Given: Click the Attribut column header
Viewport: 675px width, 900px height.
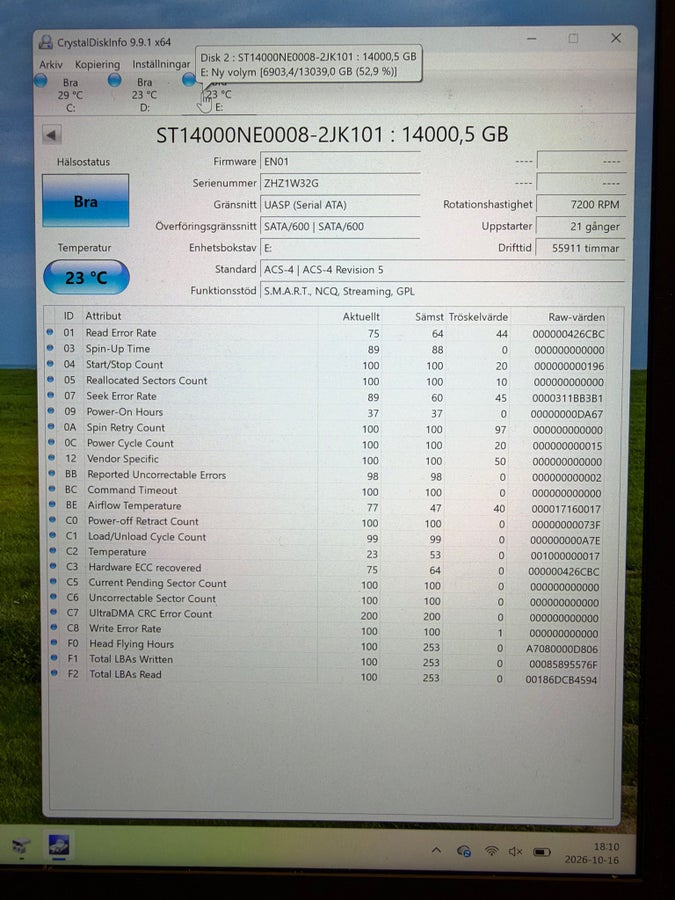Looking at the screenshot, I should 103,316.
